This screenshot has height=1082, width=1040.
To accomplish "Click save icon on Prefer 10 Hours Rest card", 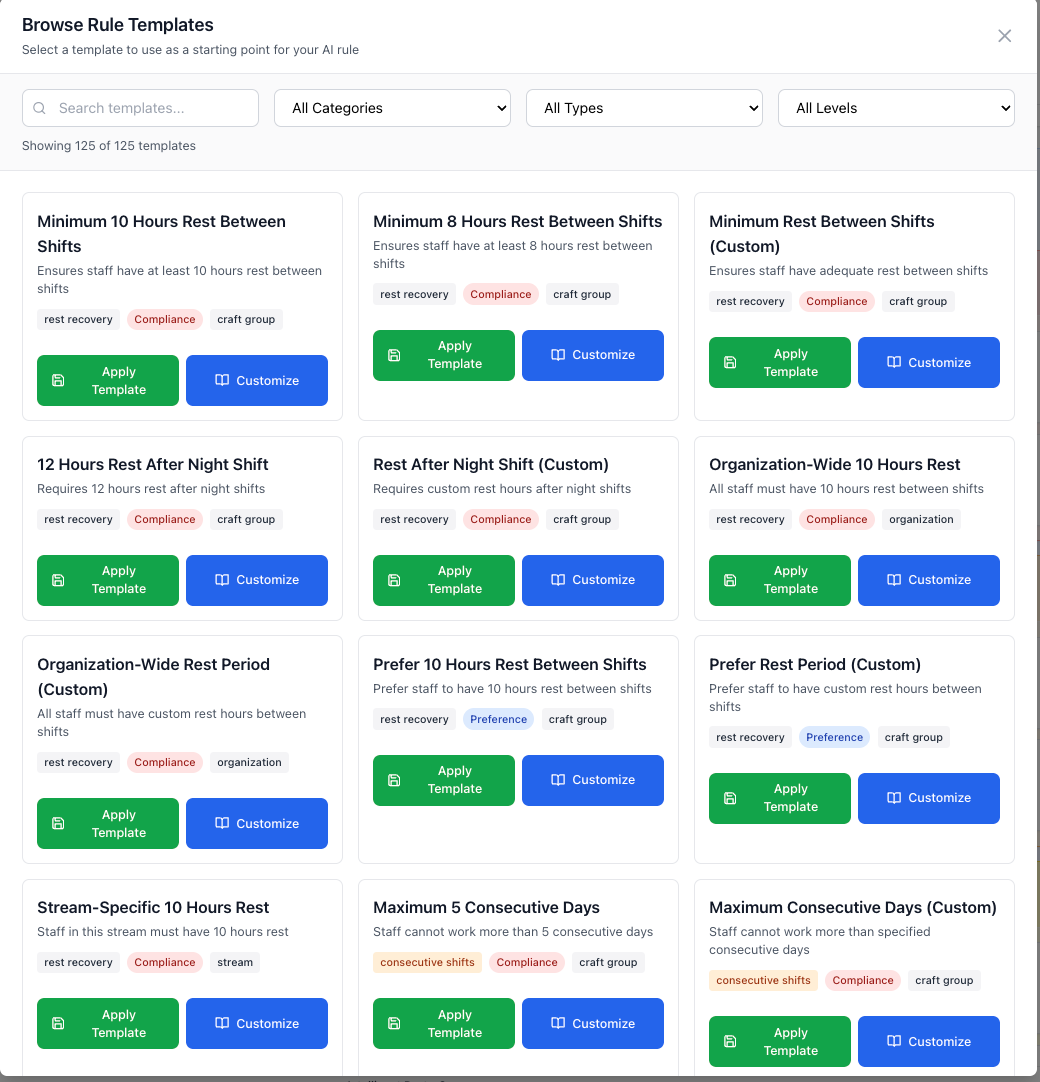I will tap(394, 780).
